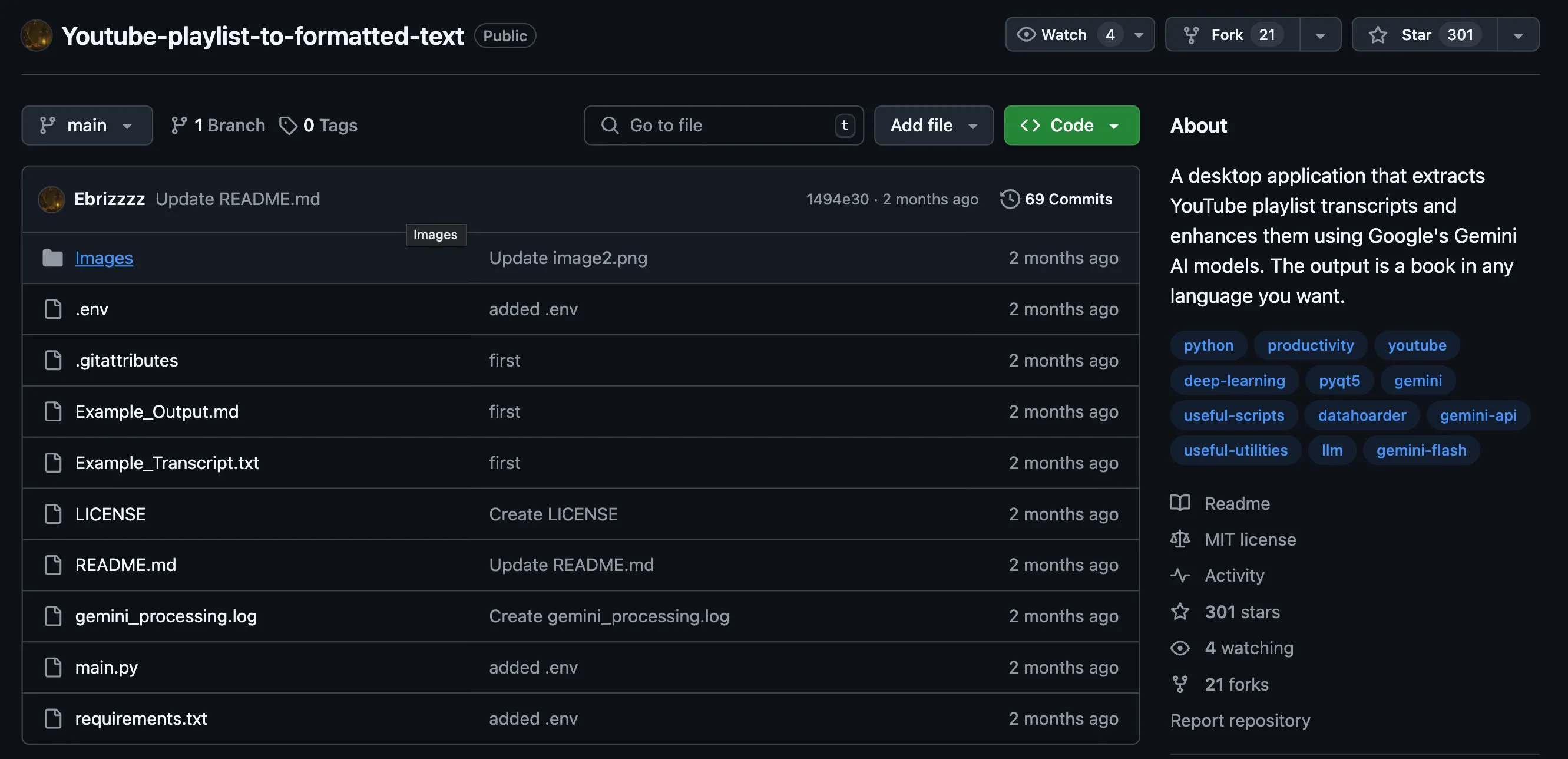
Task: Click the file icon beside .gitattributes
Action: click(54, 361)
